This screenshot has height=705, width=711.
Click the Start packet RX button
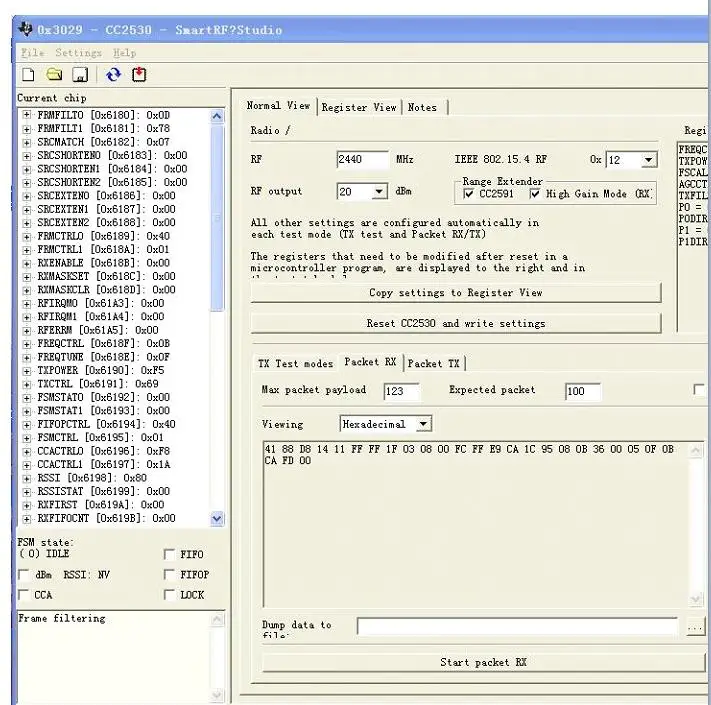(x=483, y=662)
